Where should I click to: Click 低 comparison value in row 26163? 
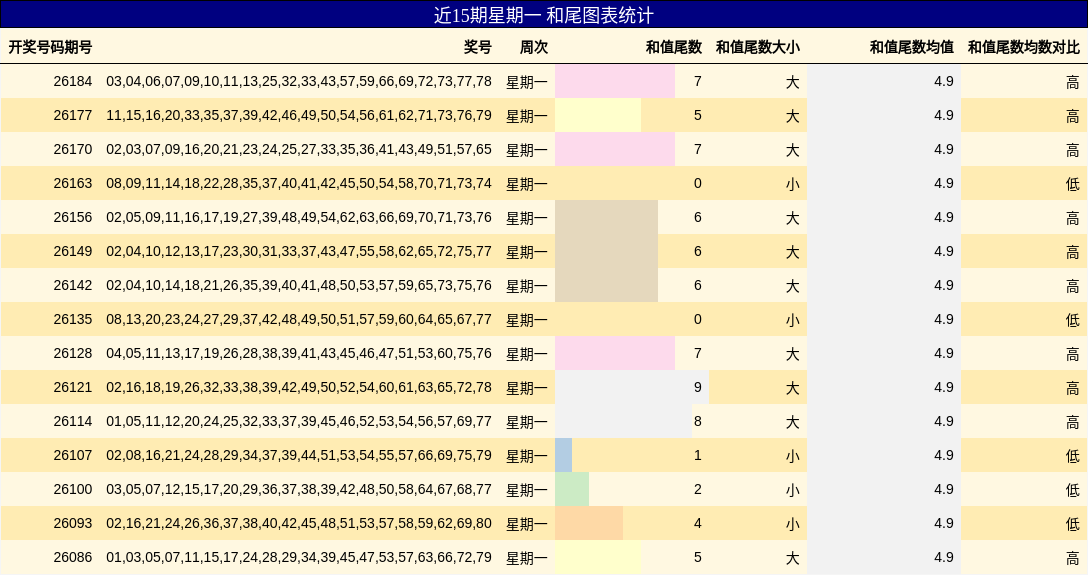tap(1073, 184)
